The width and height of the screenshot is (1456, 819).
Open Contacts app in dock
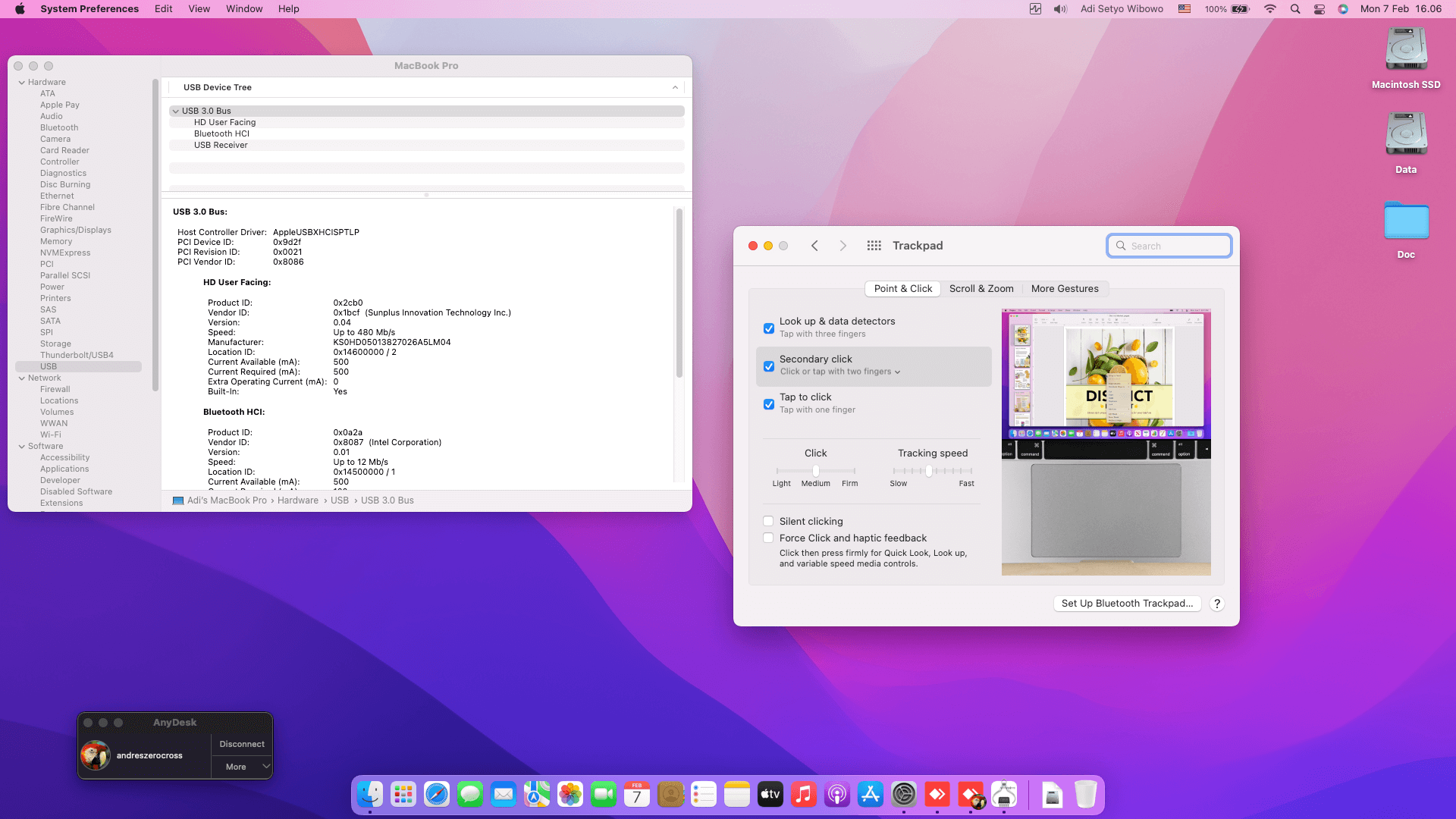670,794
